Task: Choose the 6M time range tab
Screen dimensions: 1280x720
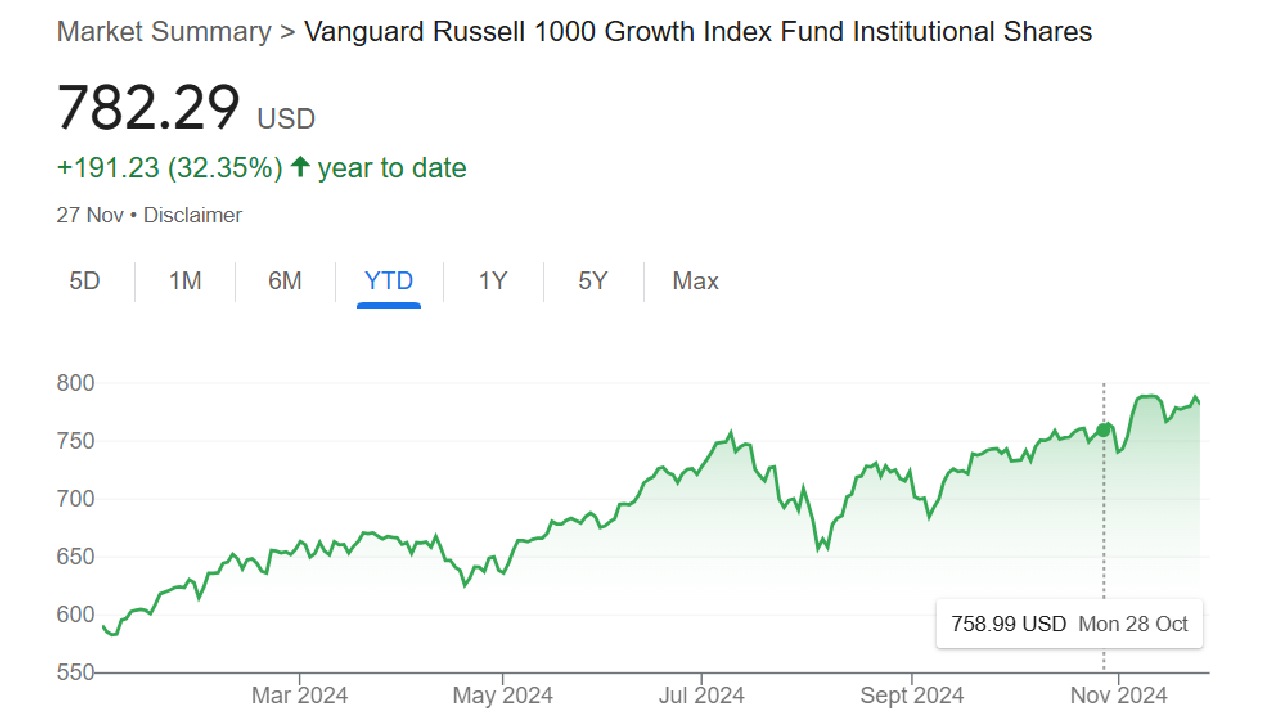Action: click(285, 281)
